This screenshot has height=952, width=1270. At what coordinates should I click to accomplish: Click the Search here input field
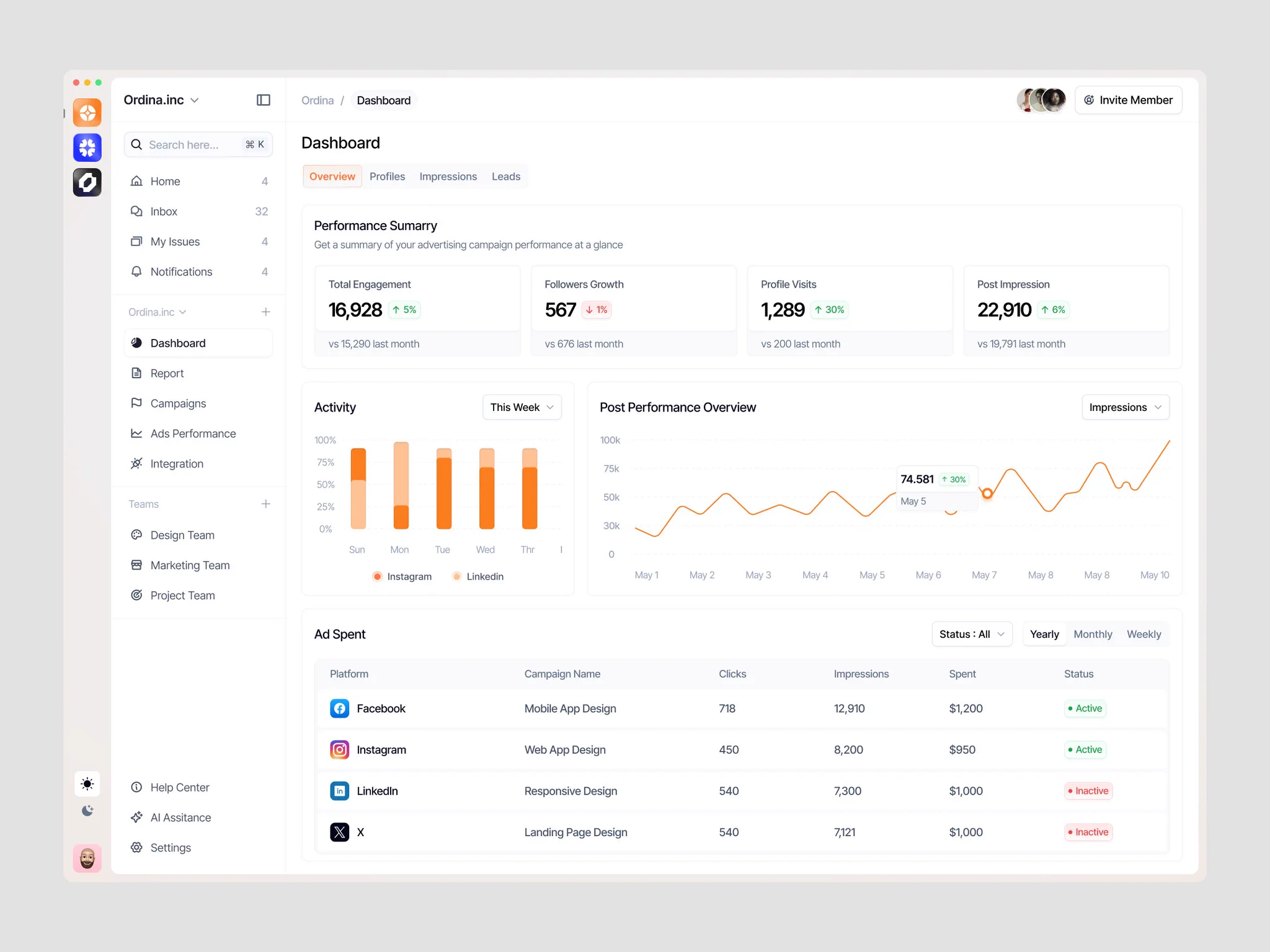point(198,144)
